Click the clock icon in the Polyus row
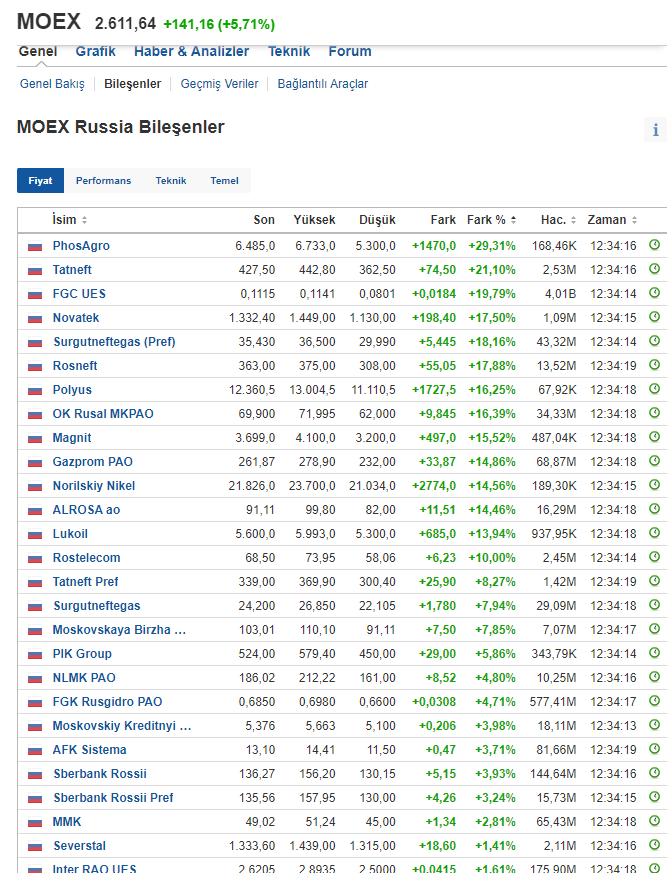Viewport: 667px width, 873px height. [x=655, y=388]
